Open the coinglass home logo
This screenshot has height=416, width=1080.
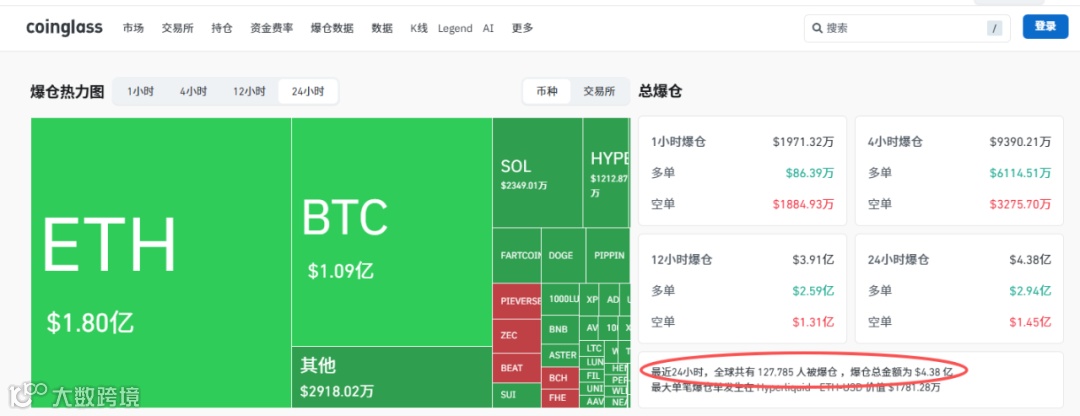click(x=64, y=28)
